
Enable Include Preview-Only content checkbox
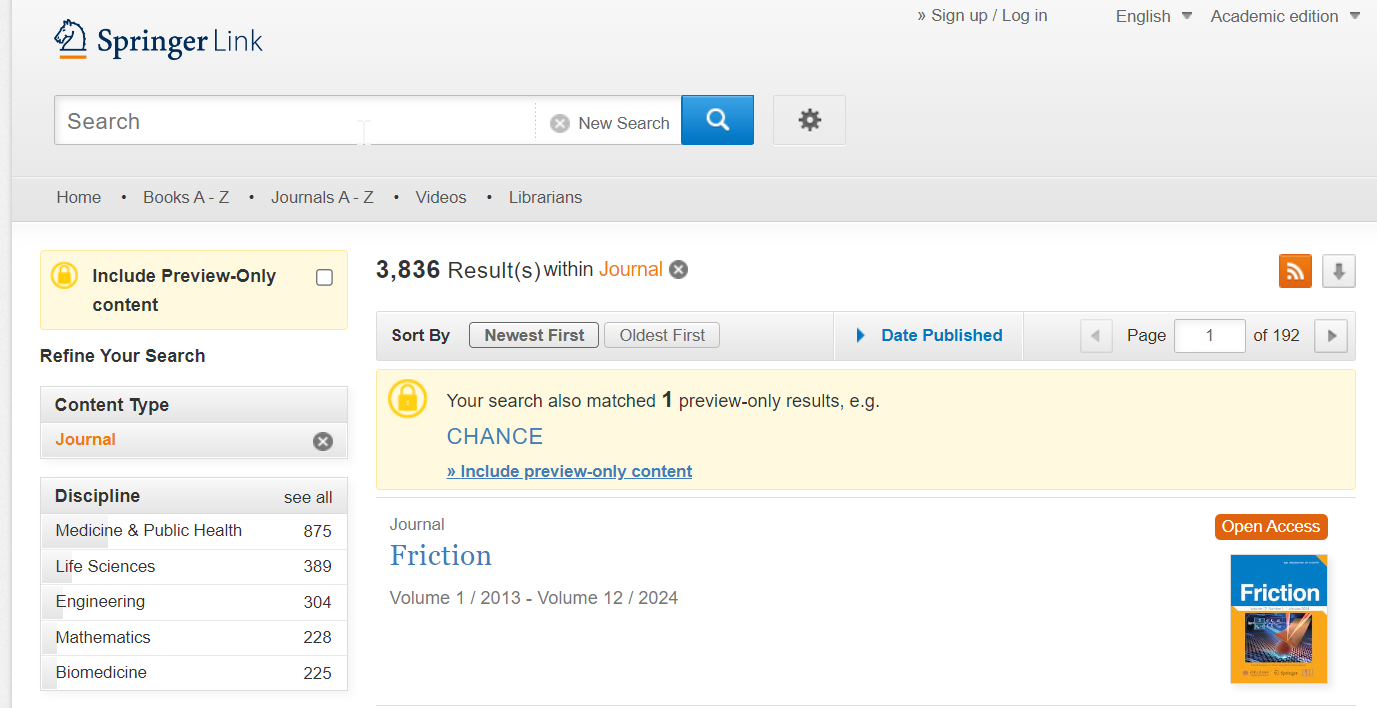tap(324, 277)
